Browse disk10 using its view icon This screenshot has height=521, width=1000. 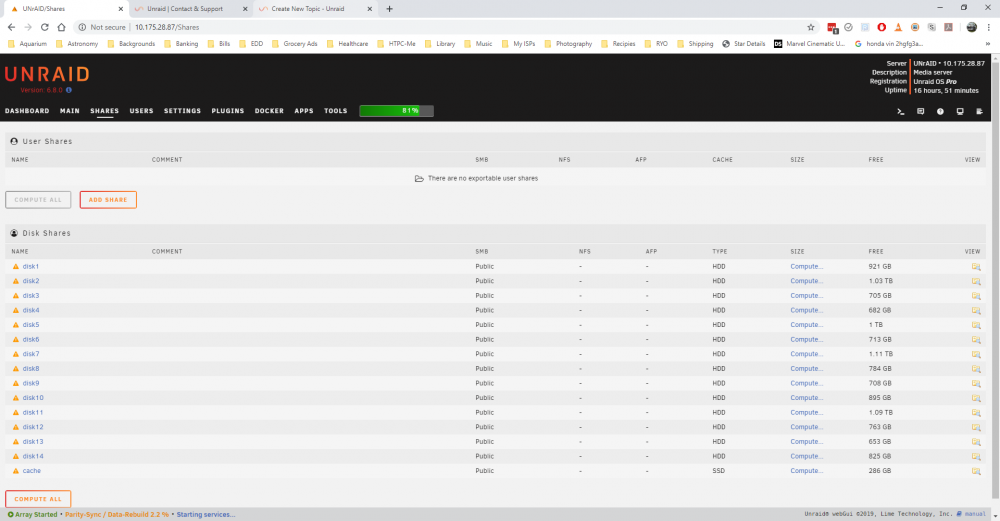[x=976, y=398]
